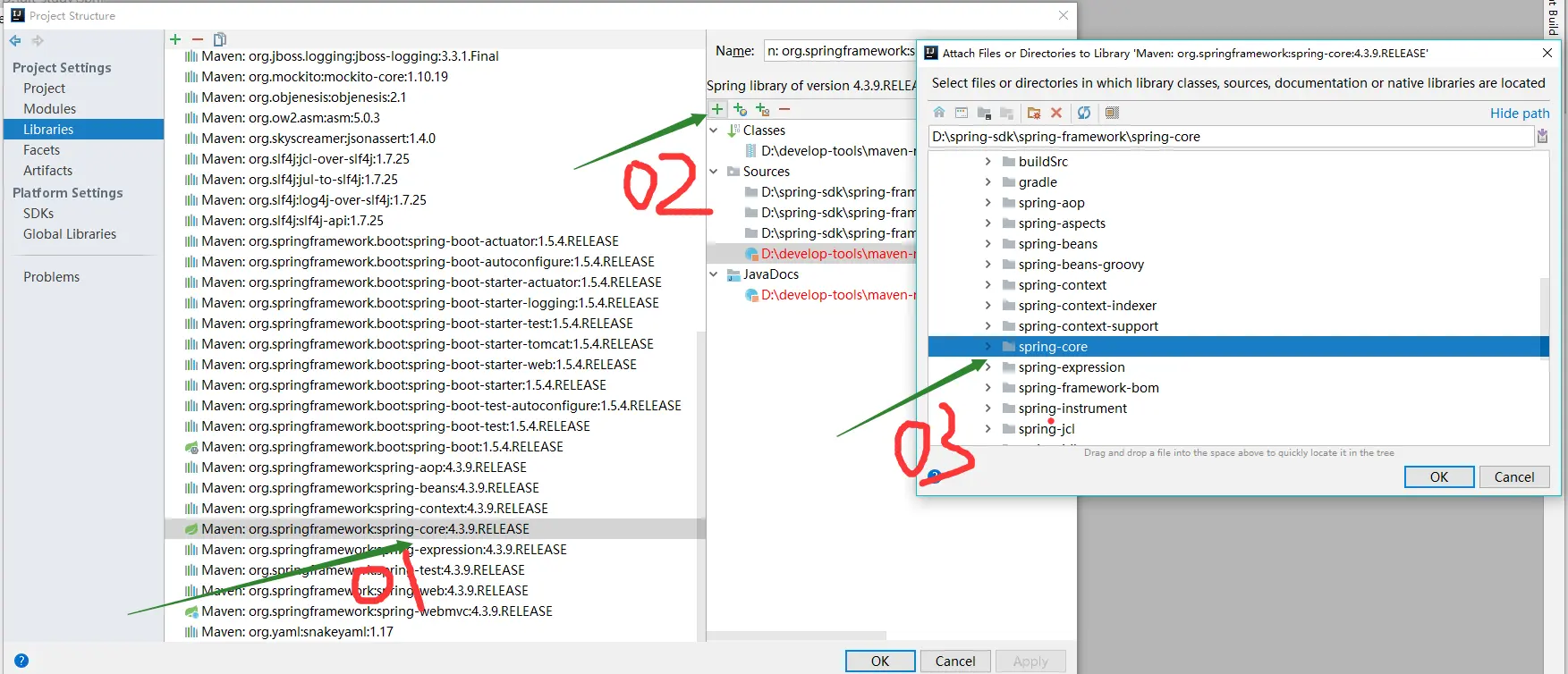
Task: Go to the home directory in the attach dialog
Action: point(939,113)
